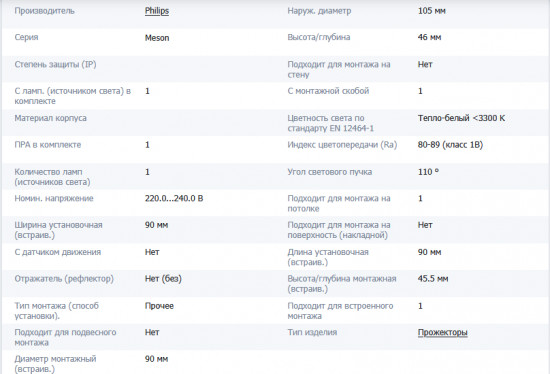This screenshot has height=374, width=550.
Task: Select the Угол светового пучка label
Action: pyautogui.click(x=329, y=172)
